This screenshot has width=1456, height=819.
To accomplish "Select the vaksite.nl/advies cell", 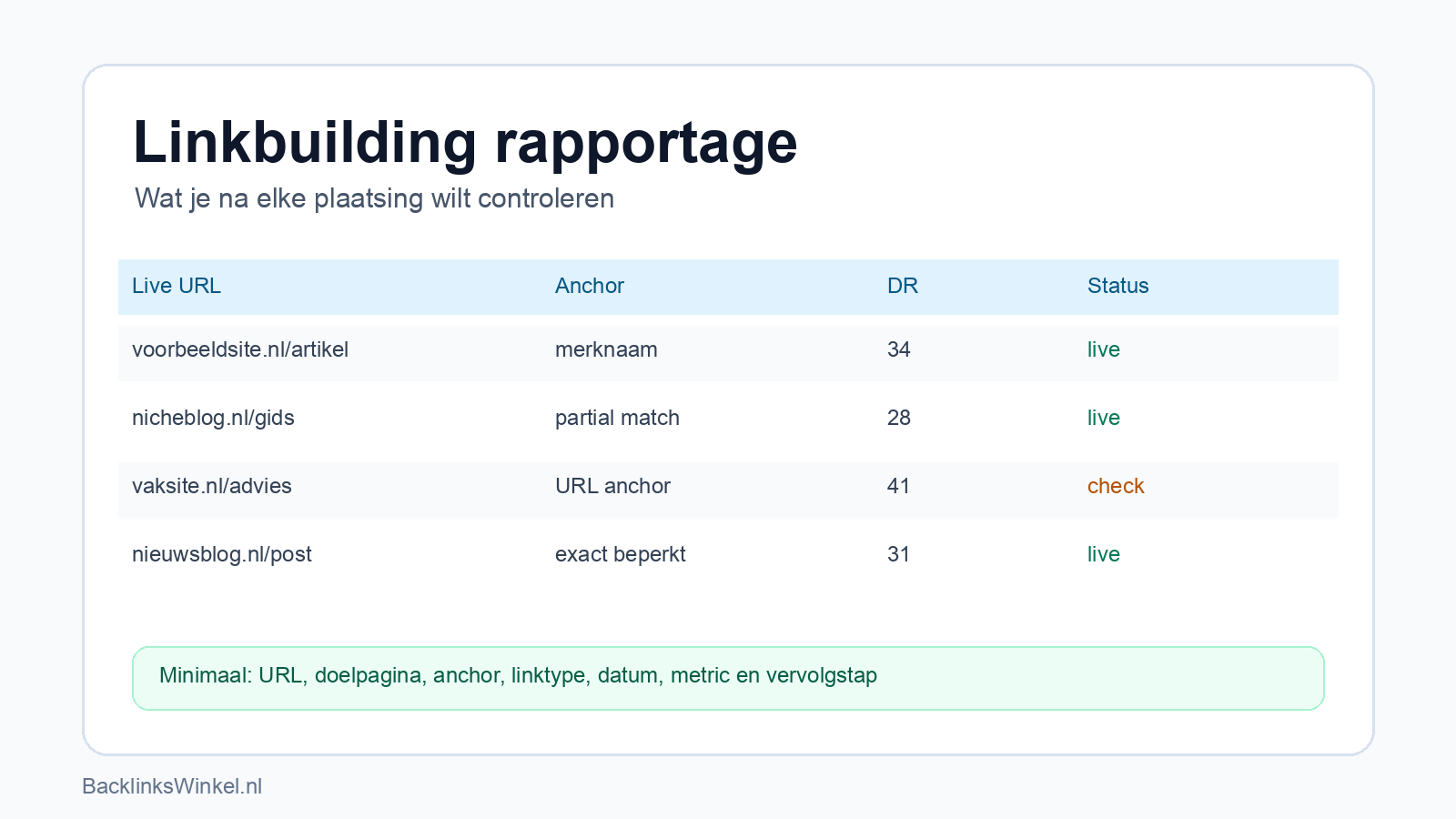I will tap(212, 486).
